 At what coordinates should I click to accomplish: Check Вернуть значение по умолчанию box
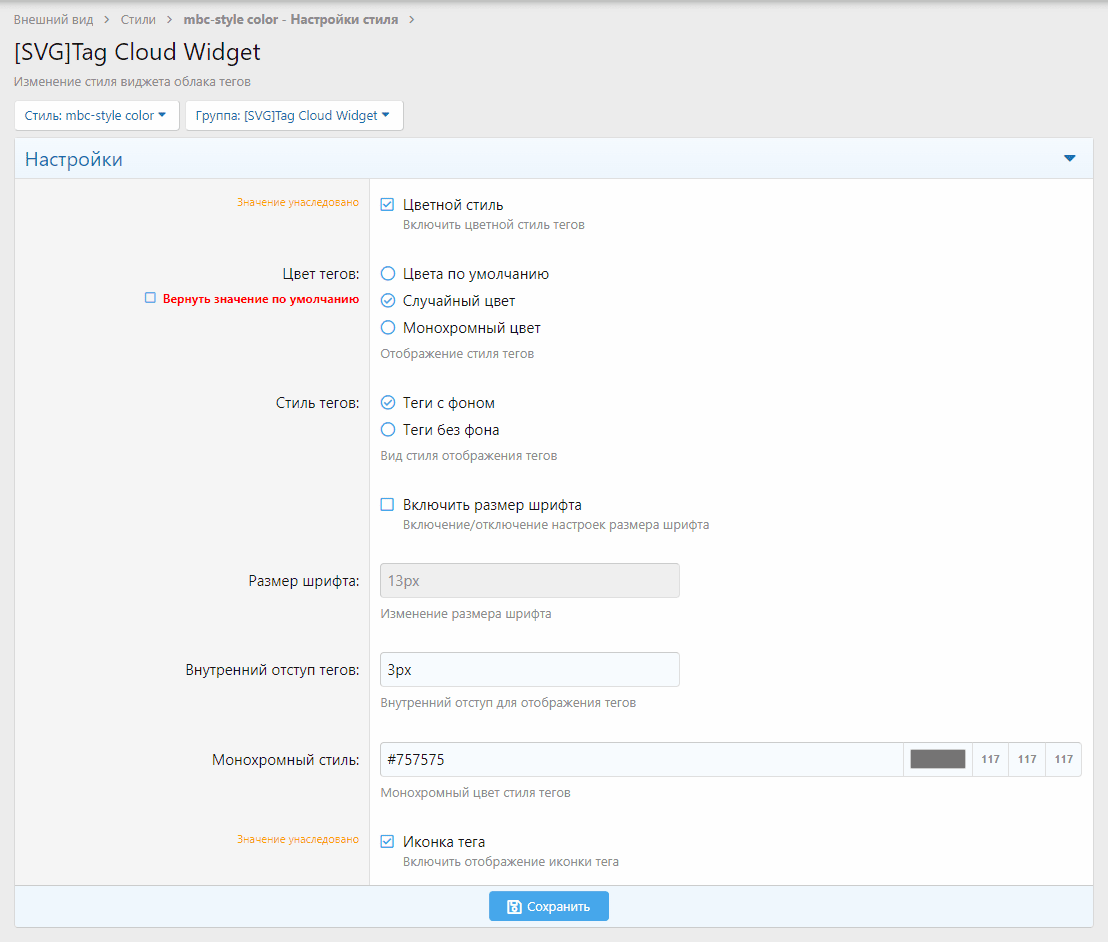[x=150, y=298]
